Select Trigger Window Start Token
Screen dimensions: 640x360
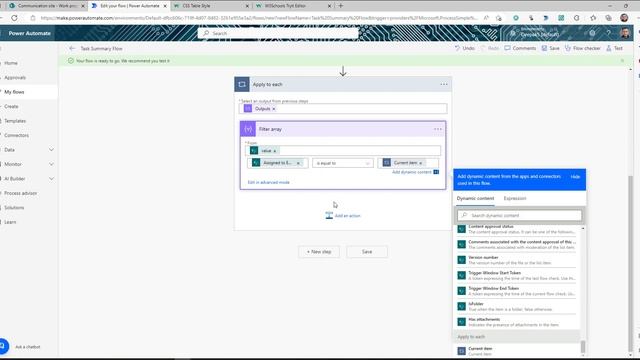coord(517,276)
